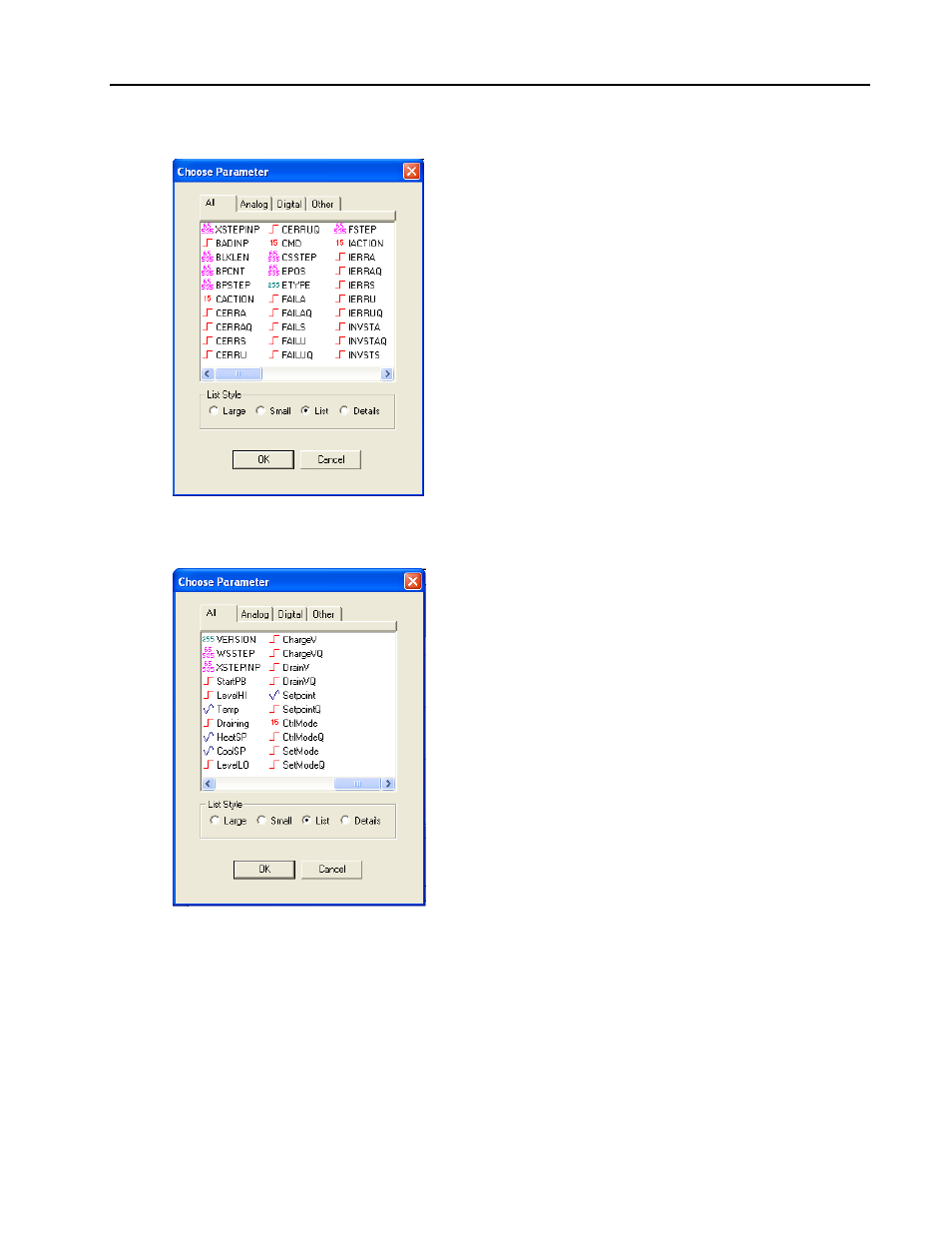Open the Other tab in the BADINP dialog

tap(322, 204)
